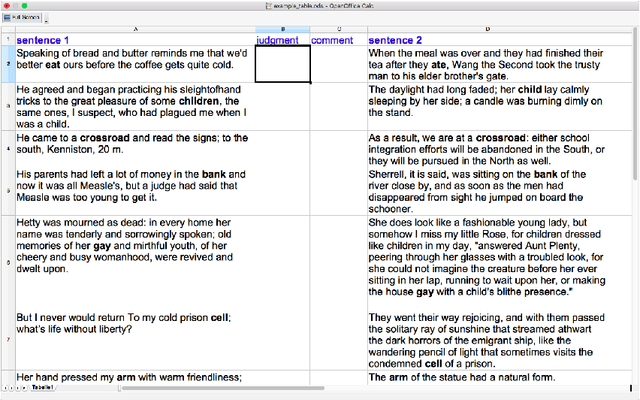Click the vertical scrollbar thumb
The image size is (640, 400).
(635, 104)
